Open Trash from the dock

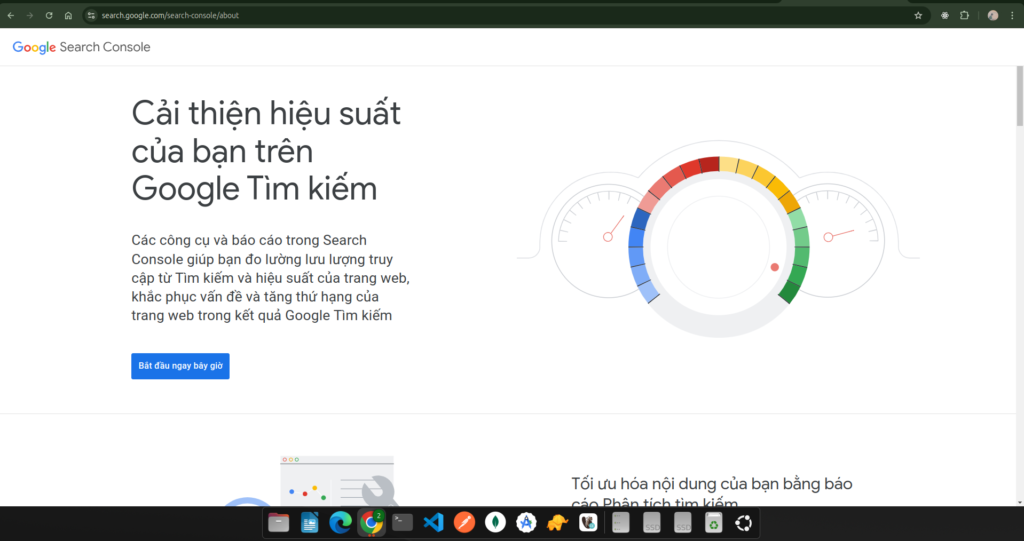[713, 523]
